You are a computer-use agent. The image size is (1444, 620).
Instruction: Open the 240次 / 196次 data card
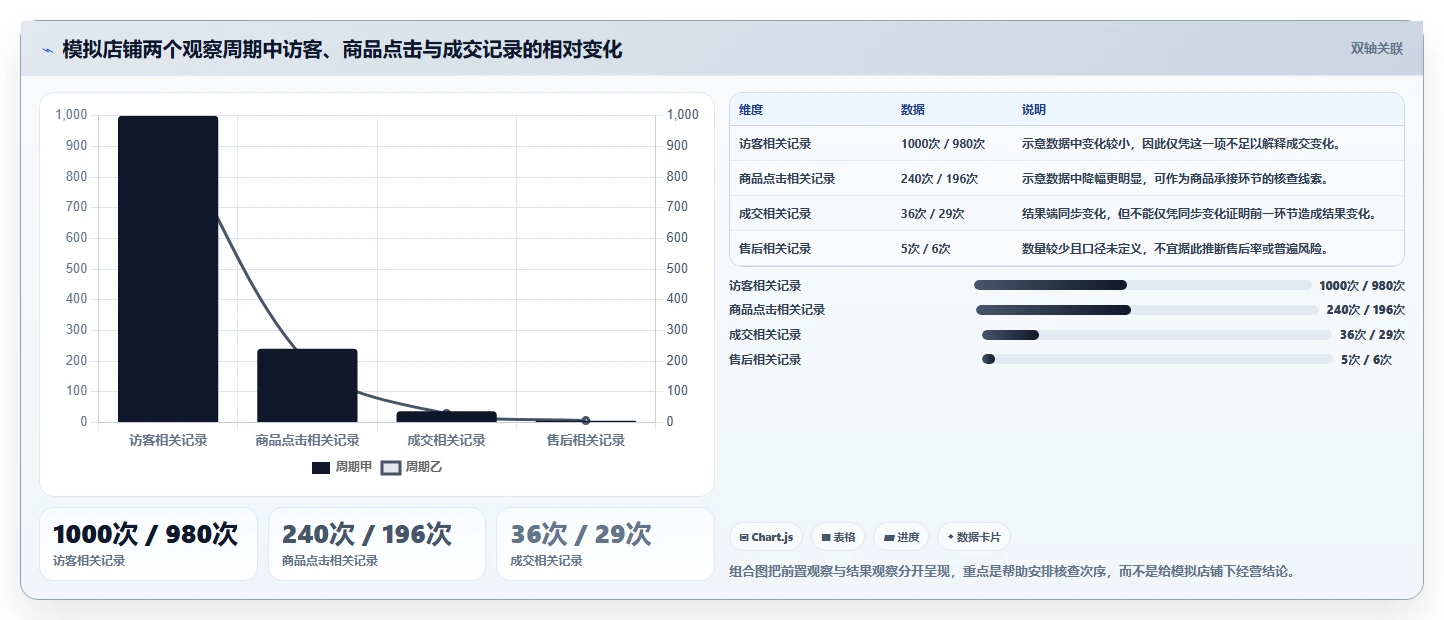(377, 544)
